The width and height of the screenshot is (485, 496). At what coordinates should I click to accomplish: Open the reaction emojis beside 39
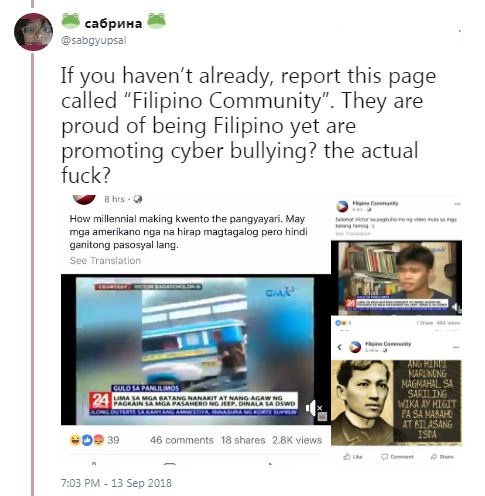[x=87, y=440]
